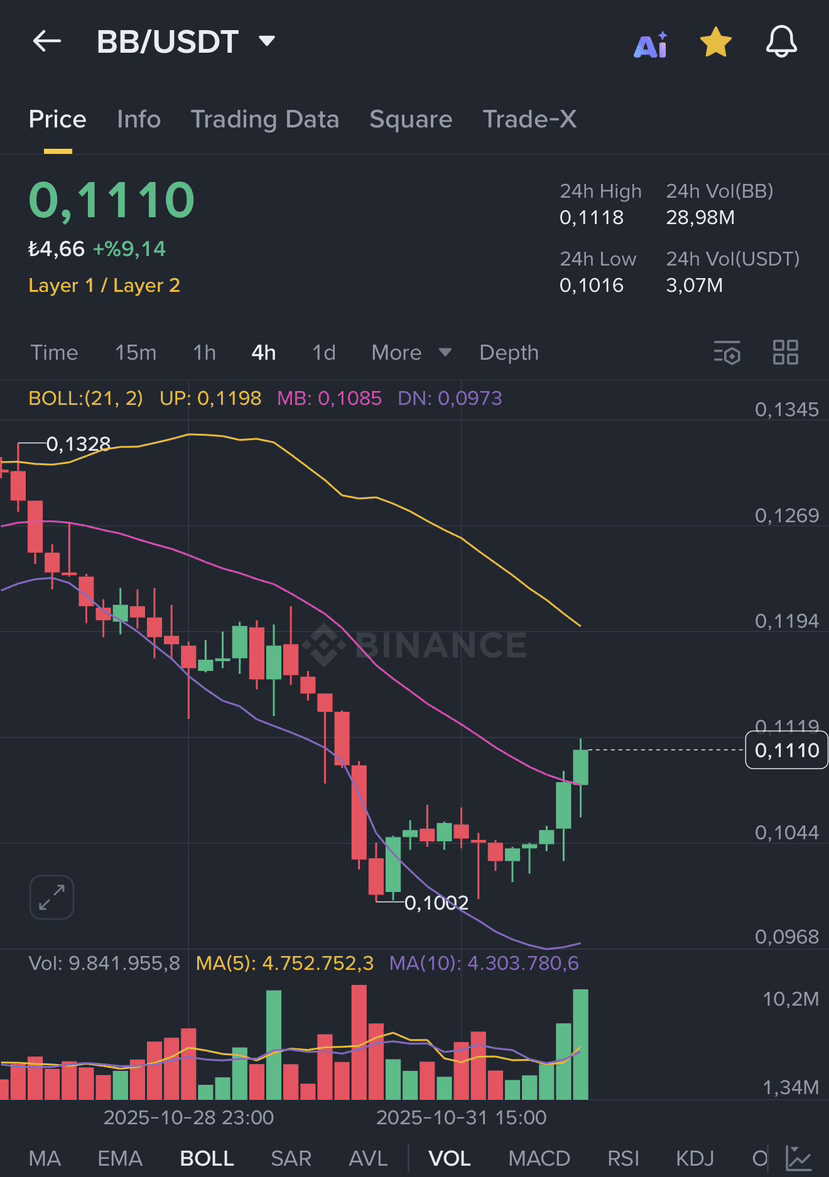Tap the MB: 0,1085 value
The height and width of the screenshot is (1177, 829).
[x=329, y=398]
